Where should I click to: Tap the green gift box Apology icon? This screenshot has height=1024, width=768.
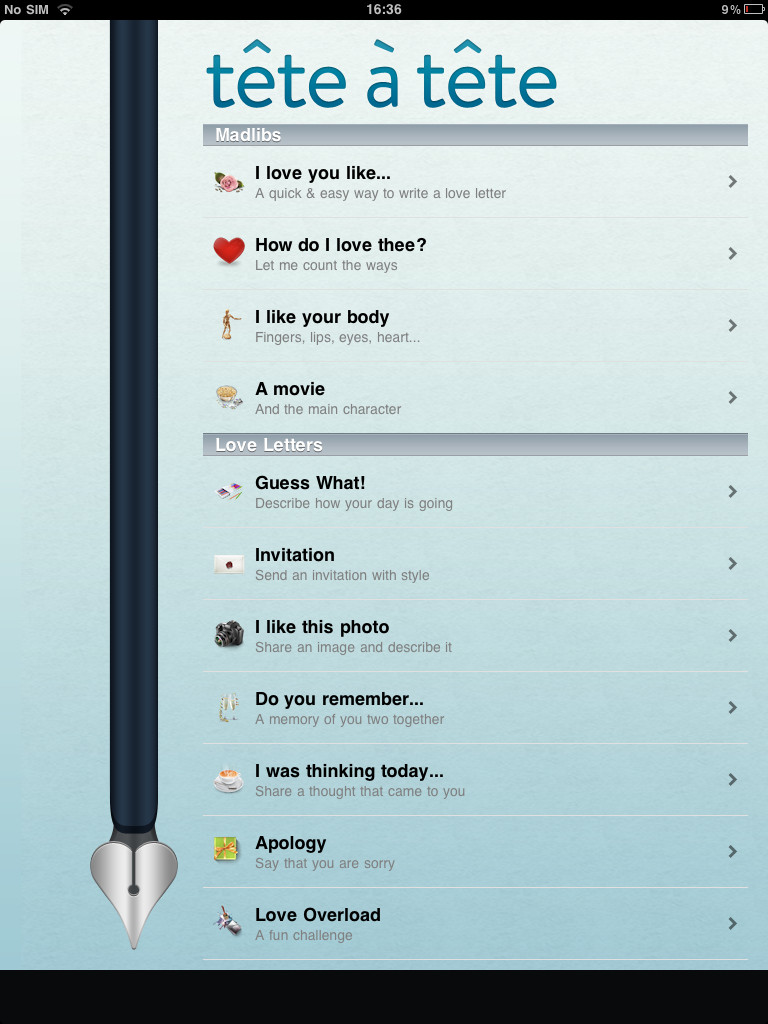click(227, 850)
